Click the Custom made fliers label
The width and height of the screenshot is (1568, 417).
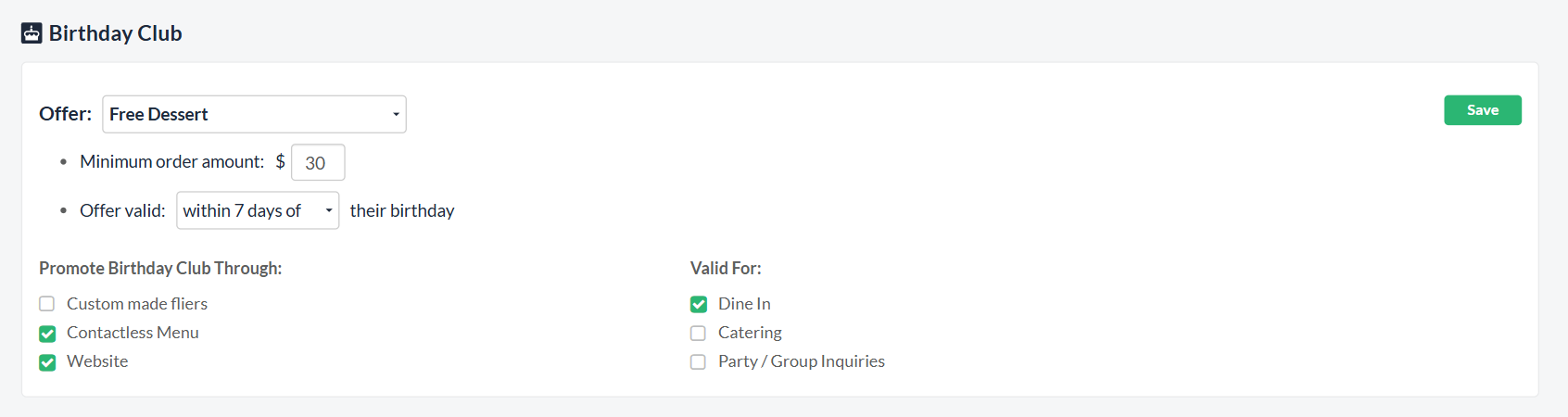click(137, 304)
